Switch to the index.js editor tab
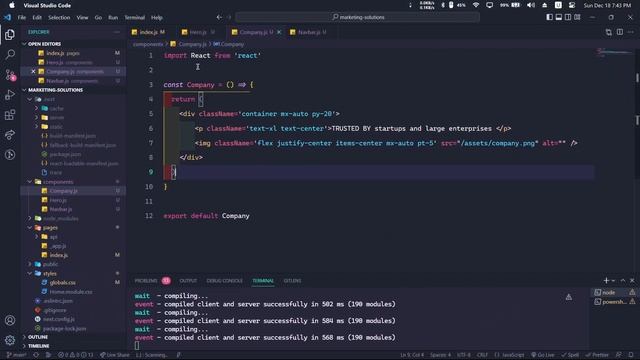This screenshot has height=360, width=640. click(149, 32)
